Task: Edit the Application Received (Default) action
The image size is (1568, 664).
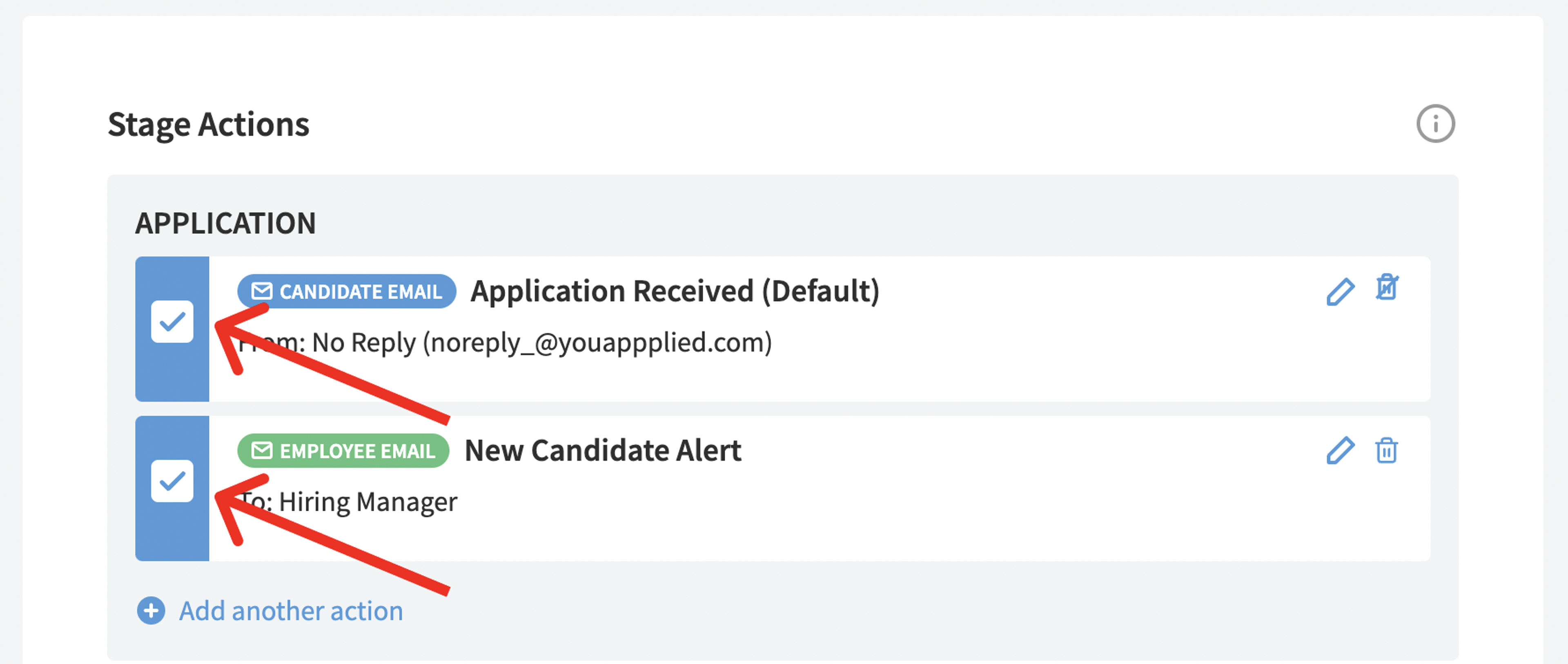Action: [x=1340, y=291]
